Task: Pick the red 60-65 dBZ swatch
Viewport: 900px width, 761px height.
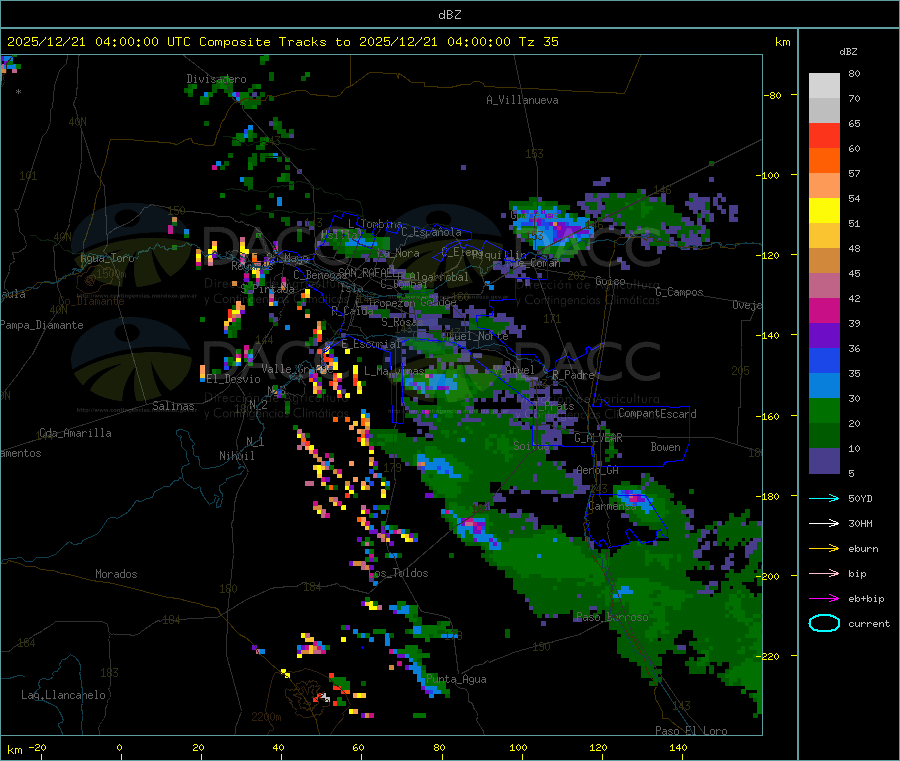Action: [824, 136]
